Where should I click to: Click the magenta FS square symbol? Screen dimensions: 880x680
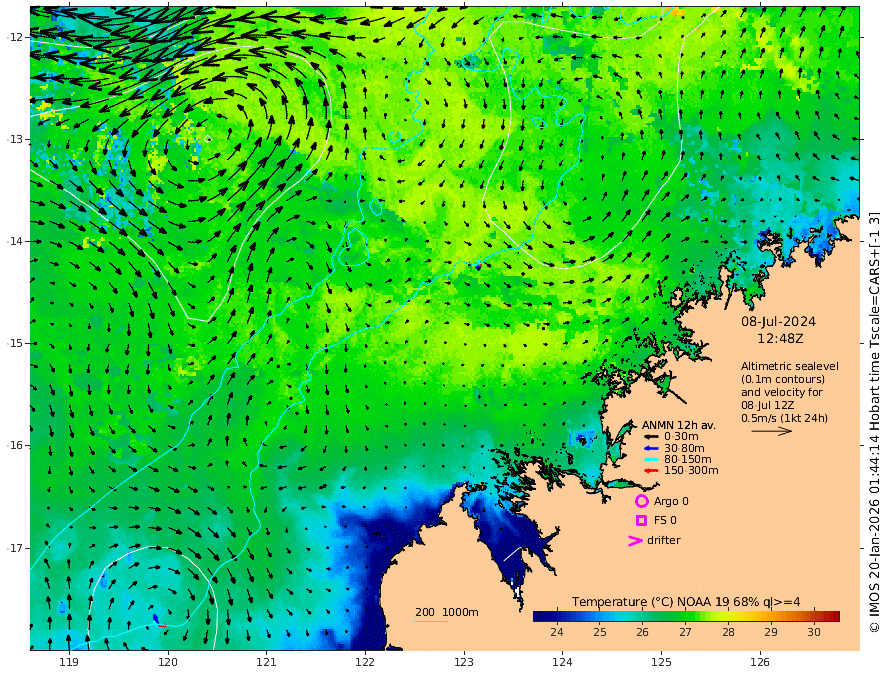641,521
